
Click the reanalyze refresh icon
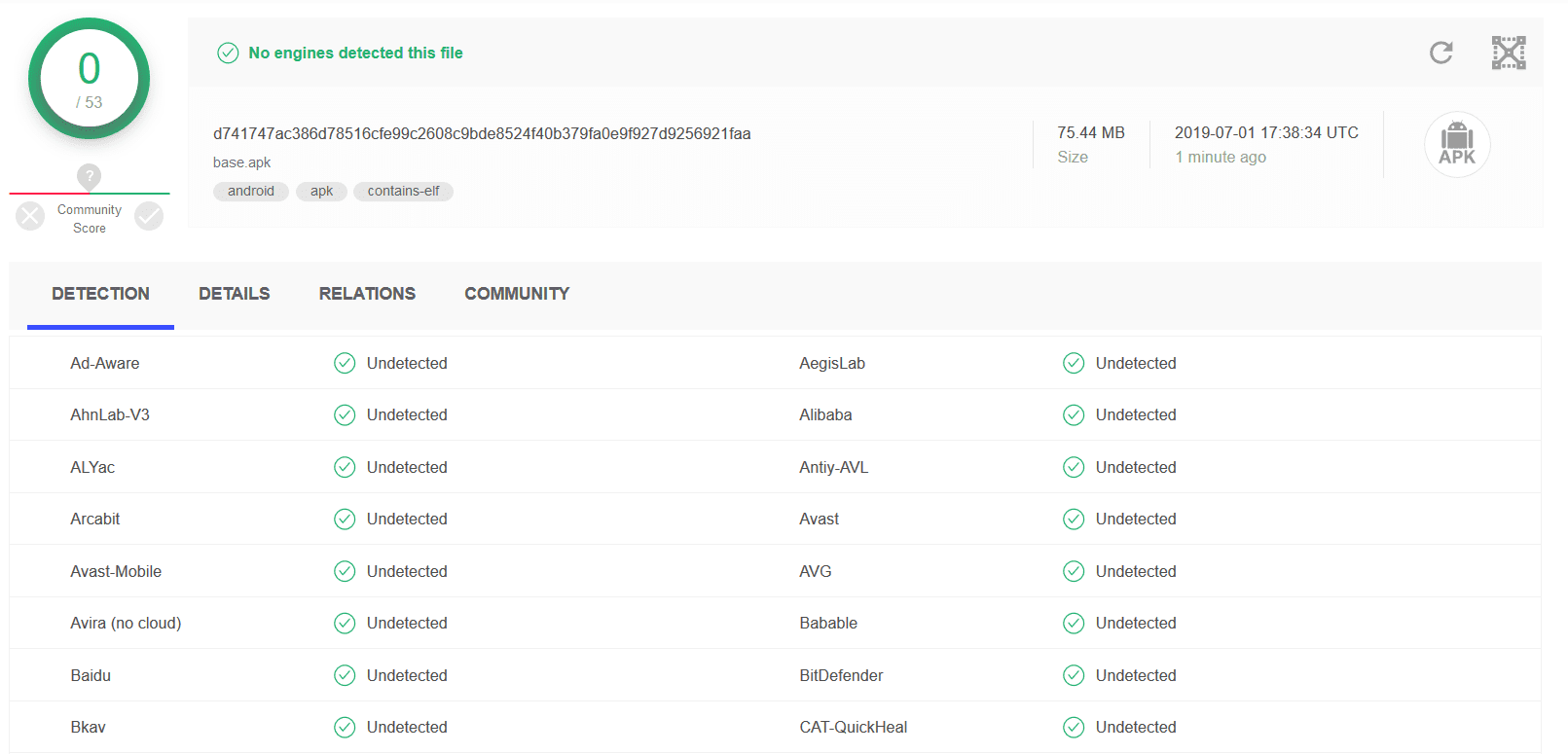1440,53
